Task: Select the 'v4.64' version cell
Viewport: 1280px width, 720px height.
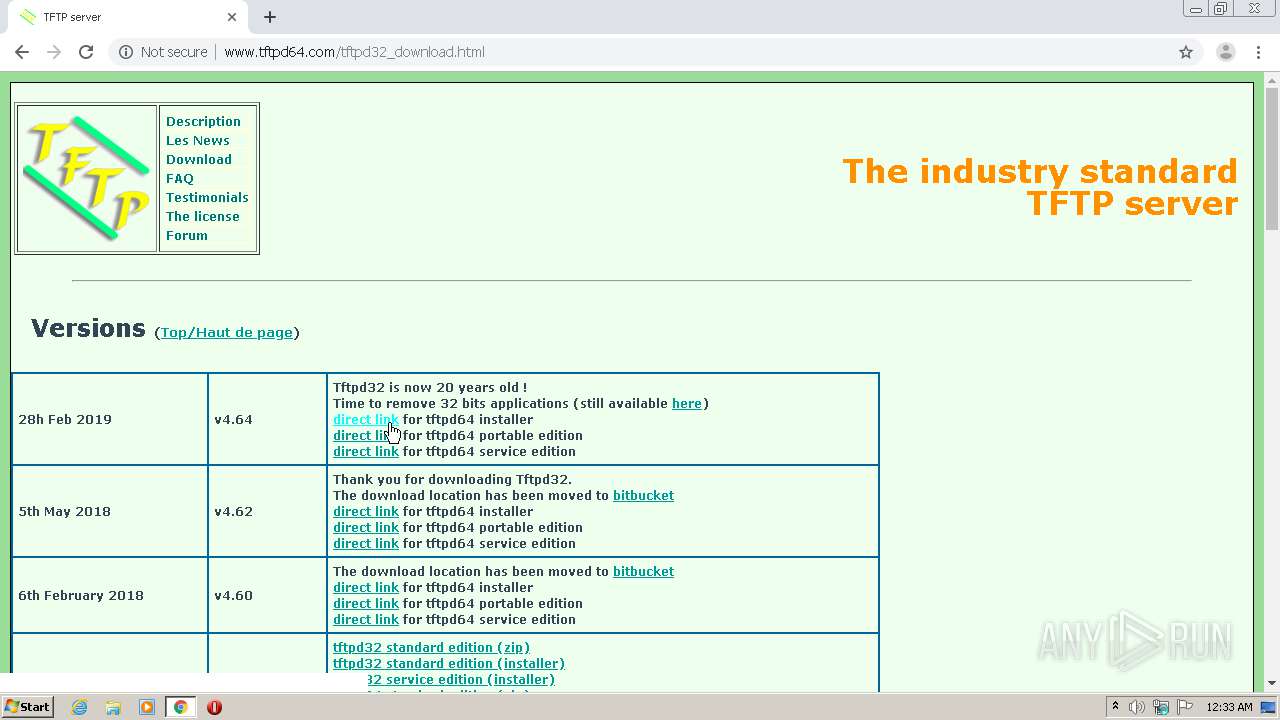Action: point(267,419)
